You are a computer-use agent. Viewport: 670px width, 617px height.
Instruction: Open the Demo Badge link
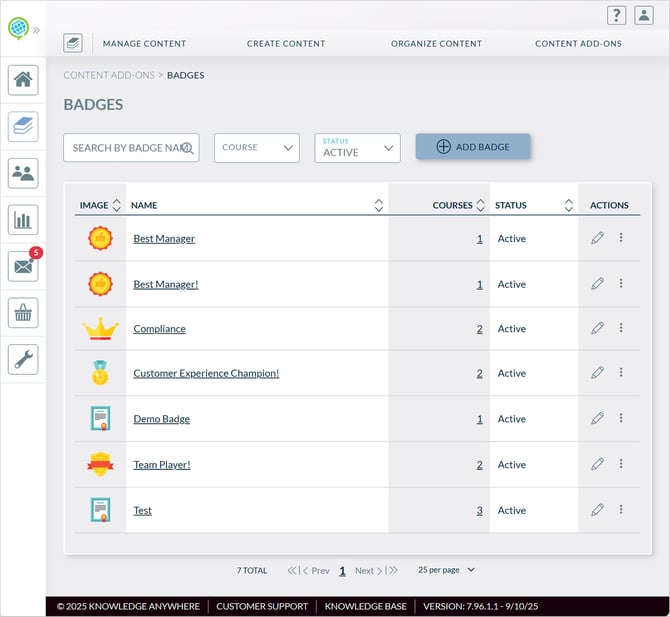(162, 419)
